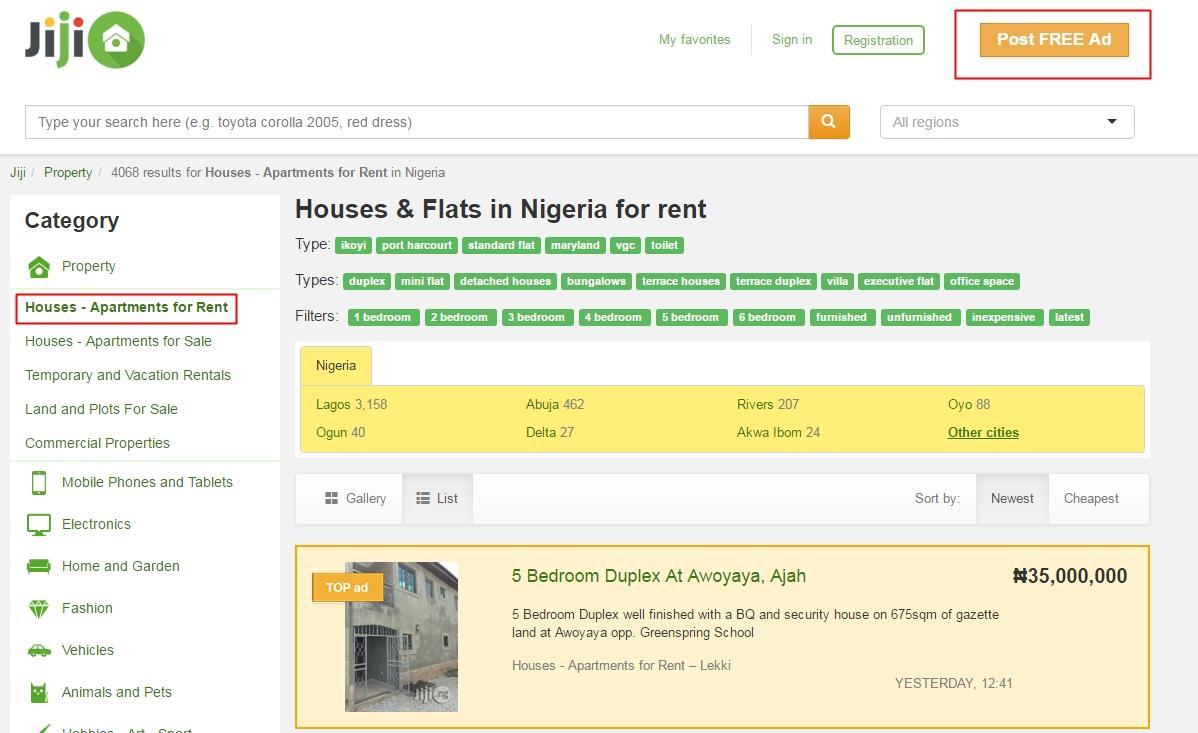This screenshot has height=733, width=1198.
Task: Sort listings by Cheapest
Action: [1091, 498]
